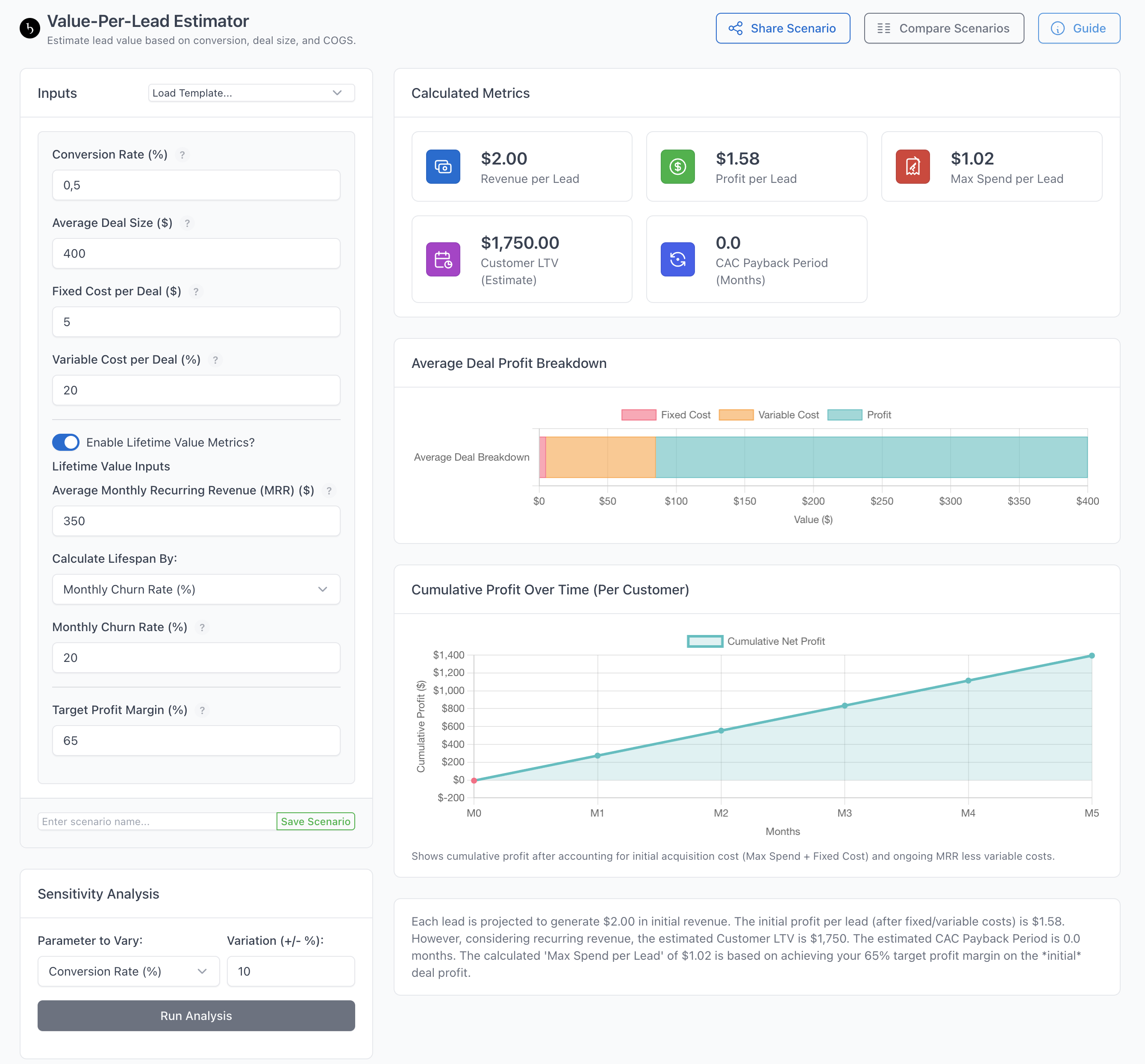Click the CAC Payback Period refresh icon
Image resolution: width=1145 pixels, height=1064 pixels.
(x=677, y=260)
